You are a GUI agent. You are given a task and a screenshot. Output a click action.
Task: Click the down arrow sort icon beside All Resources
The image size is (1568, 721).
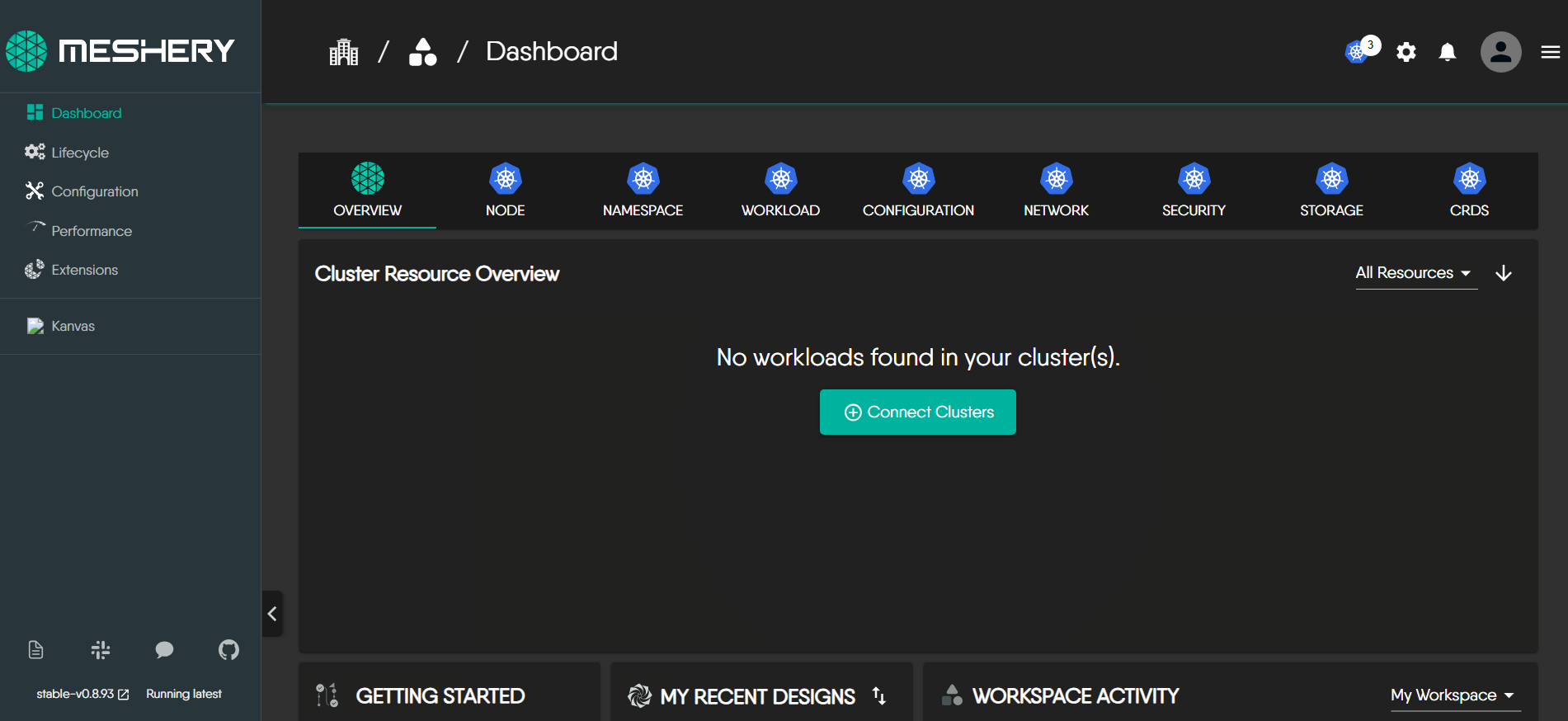coord(1504,273)
